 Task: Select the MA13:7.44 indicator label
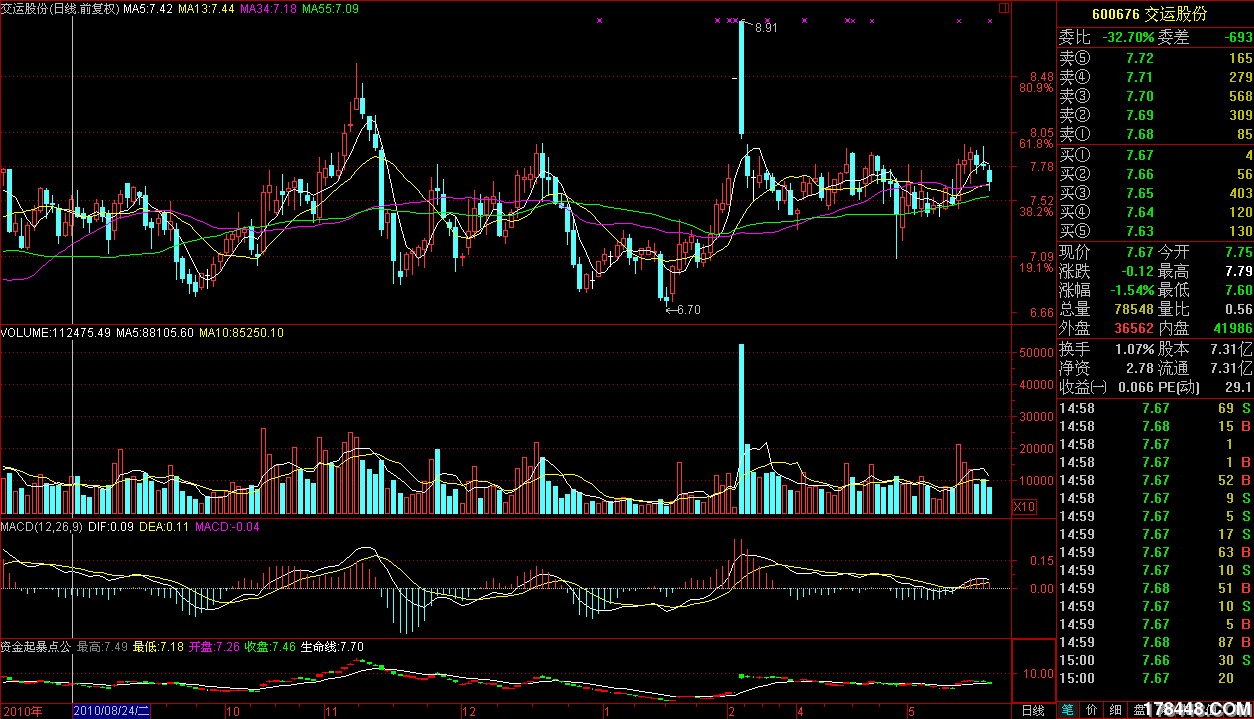tap(207, 8)
